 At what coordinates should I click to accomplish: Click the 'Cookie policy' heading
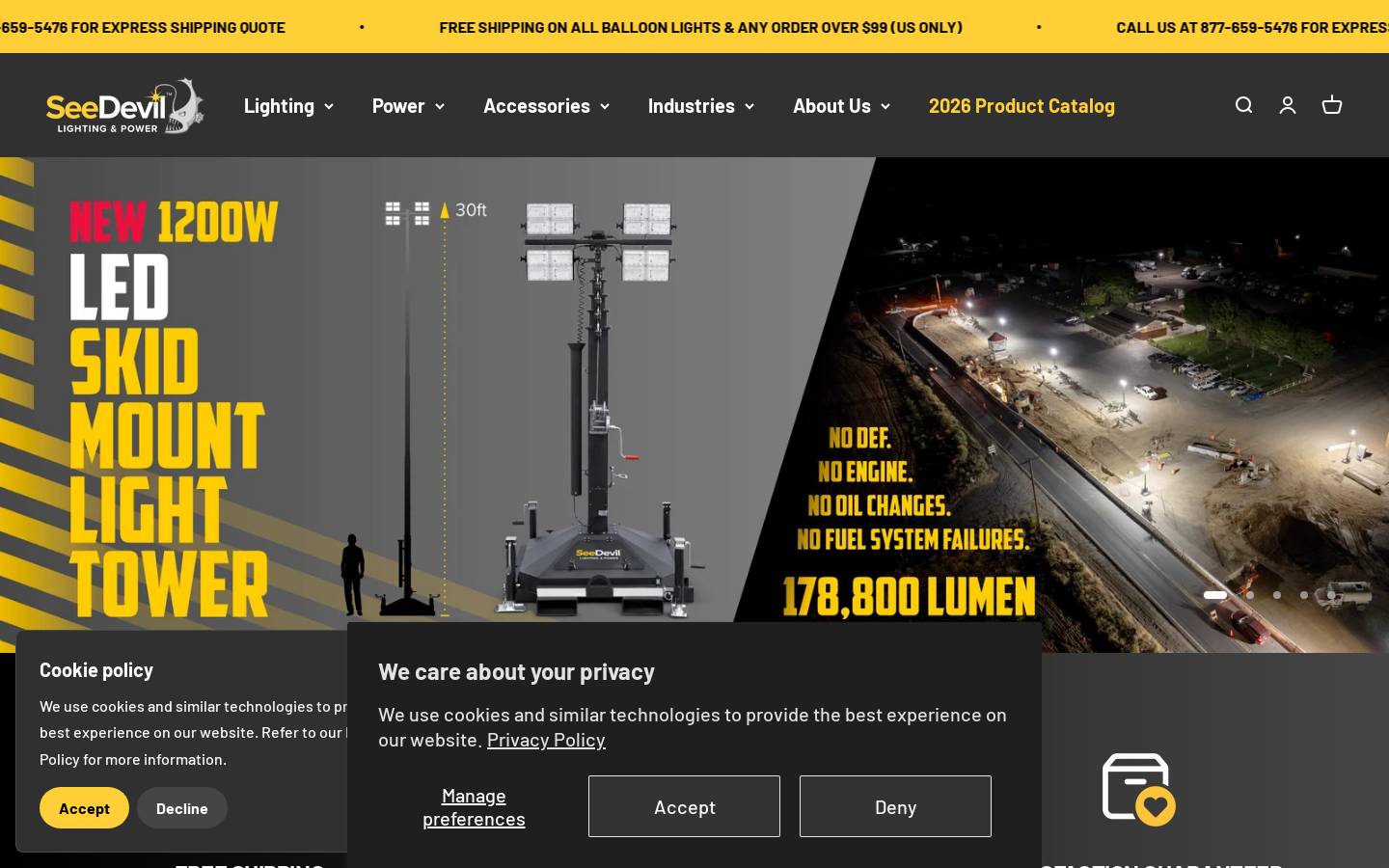pos(96,669)
